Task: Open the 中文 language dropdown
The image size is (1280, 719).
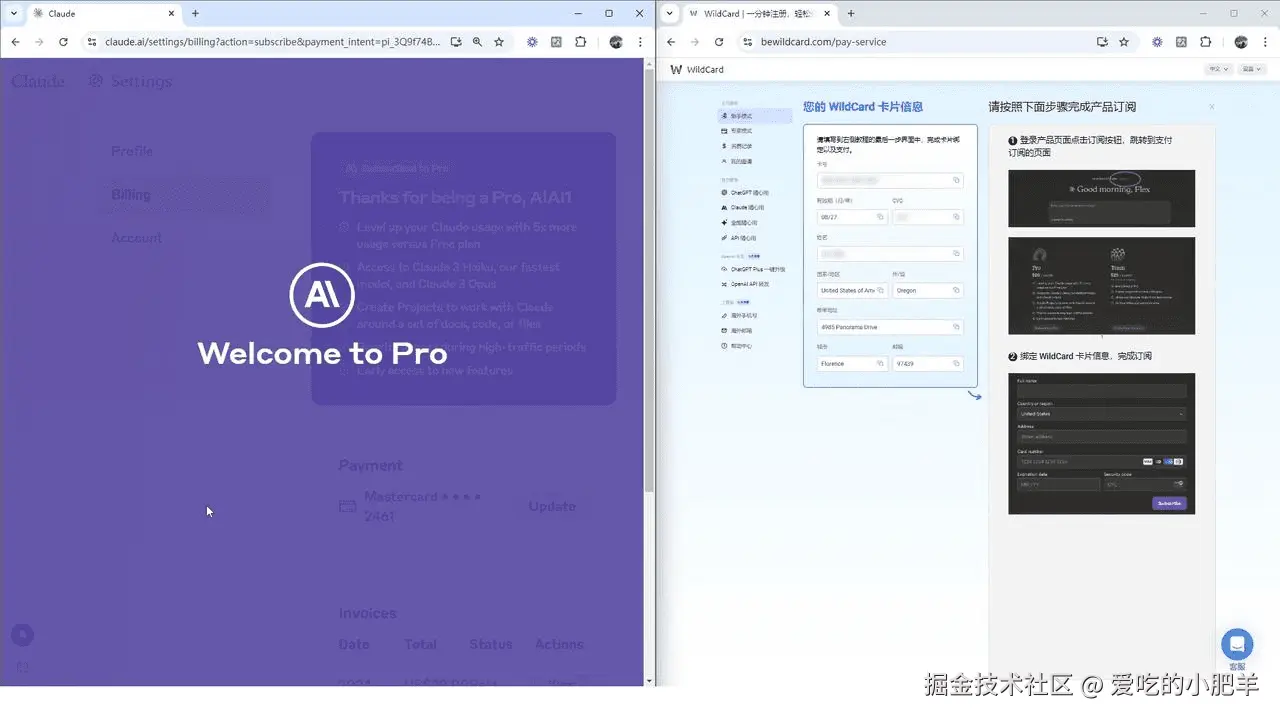Action: [1219, 69]
